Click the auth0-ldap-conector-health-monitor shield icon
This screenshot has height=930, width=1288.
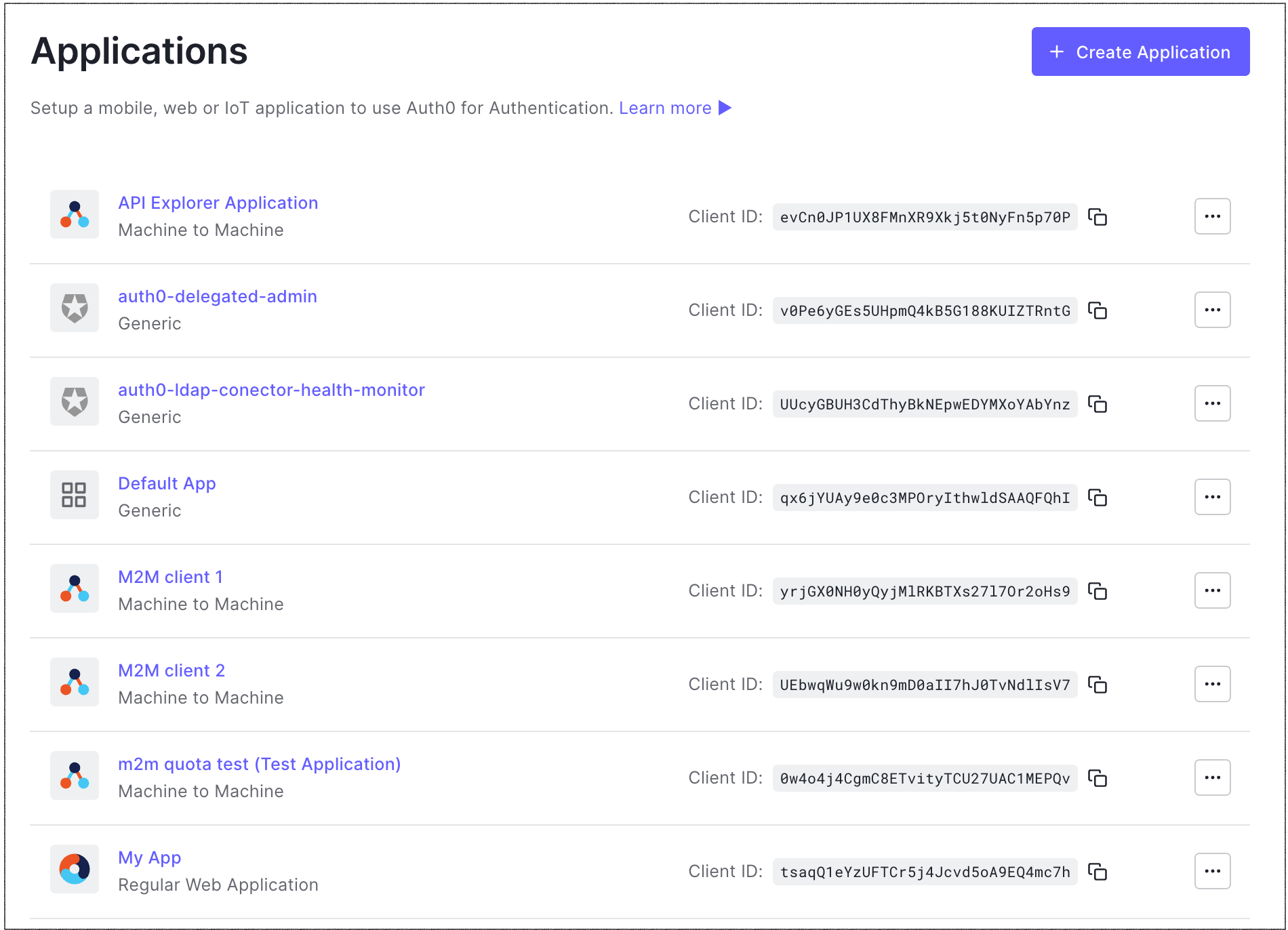pyautogui.click(x=75, y=401)
